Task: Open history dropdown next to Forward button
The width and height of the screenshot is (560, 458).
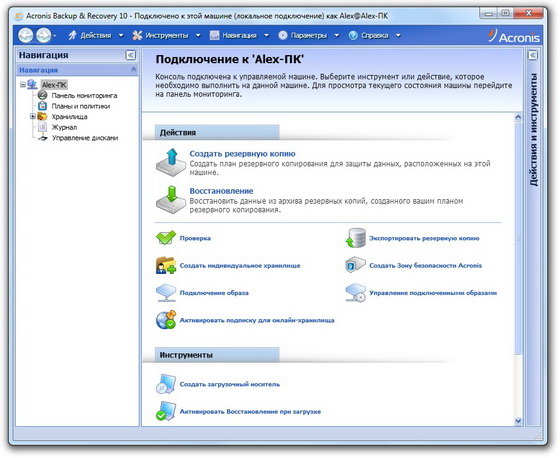Action: (x=55, y=36)
